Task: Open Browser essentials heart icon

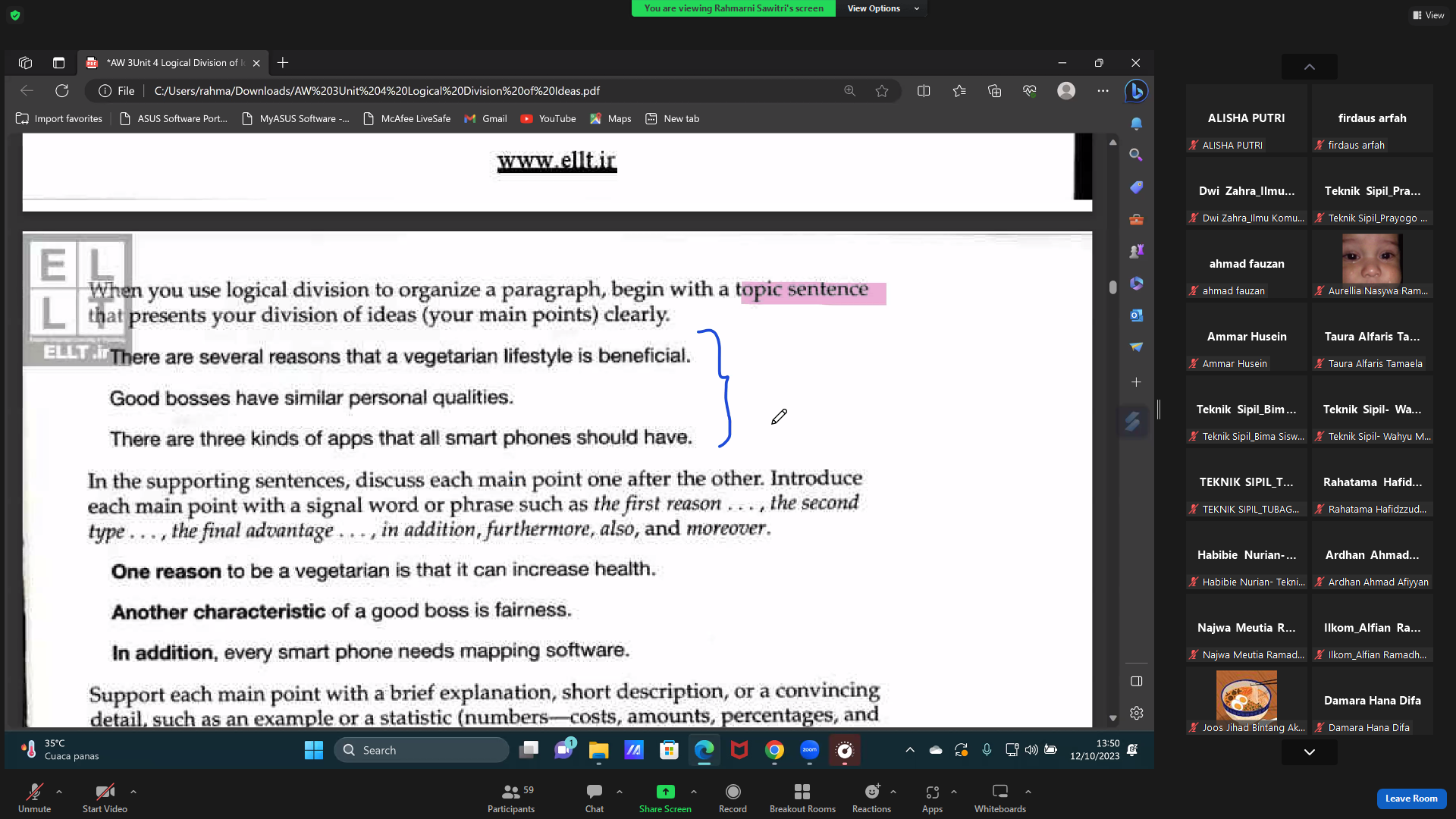Action: point(1029,91)
